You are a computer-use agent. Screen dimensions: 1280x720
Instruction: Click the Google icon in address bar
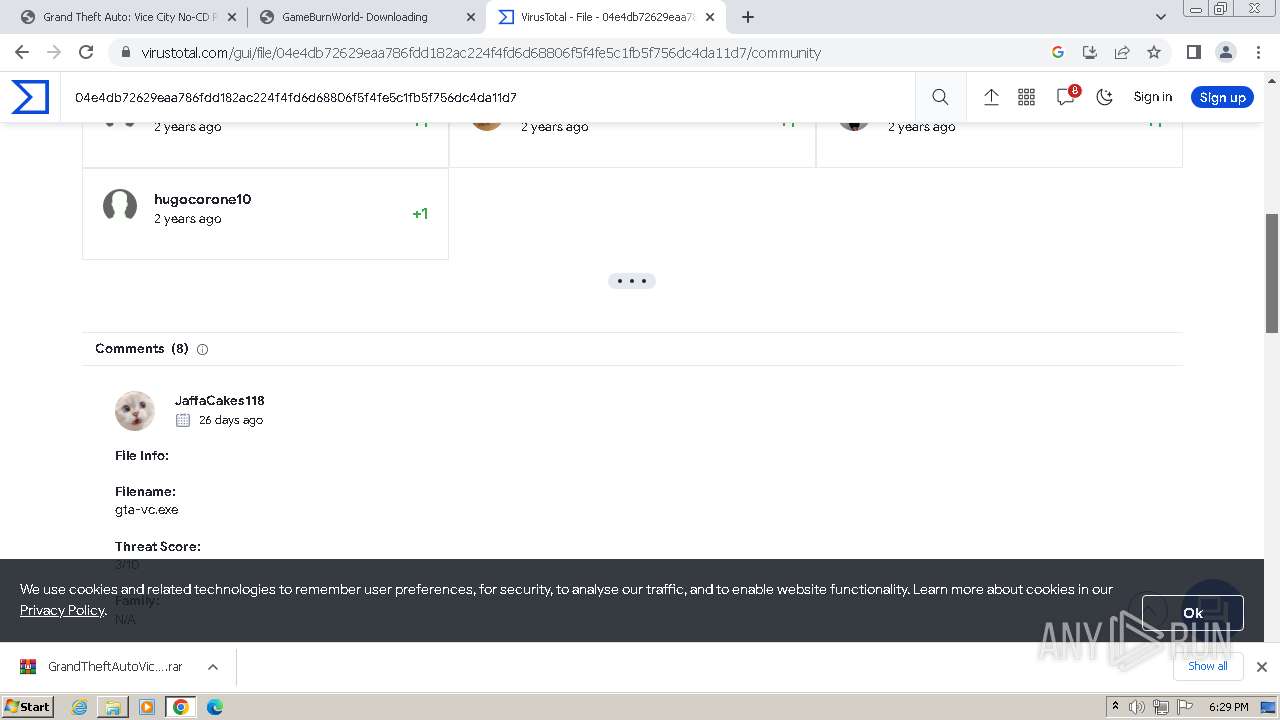coord(1058,52)
